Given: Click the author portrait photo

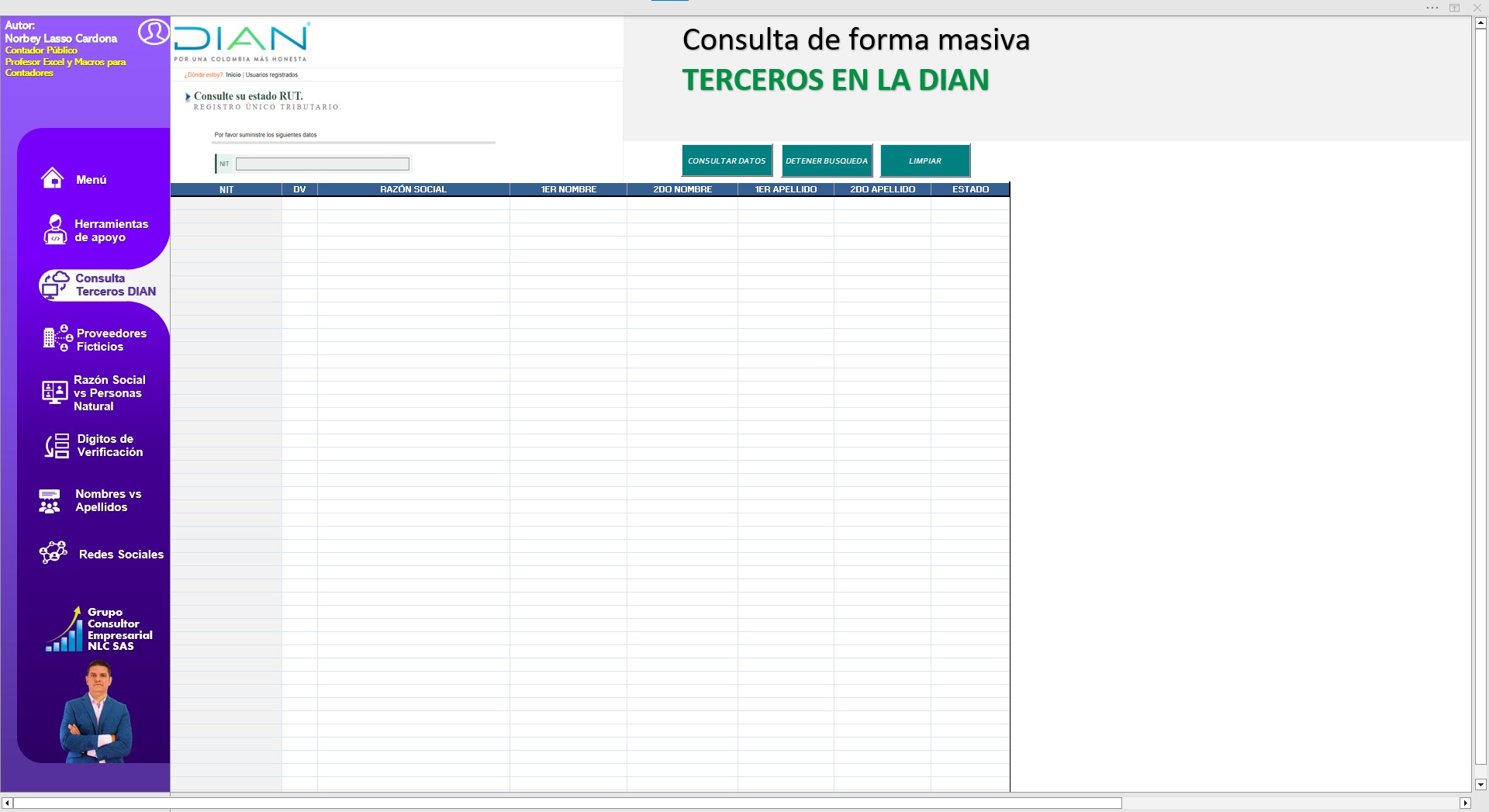Looking at the screenshot, I should coord(97,711).
